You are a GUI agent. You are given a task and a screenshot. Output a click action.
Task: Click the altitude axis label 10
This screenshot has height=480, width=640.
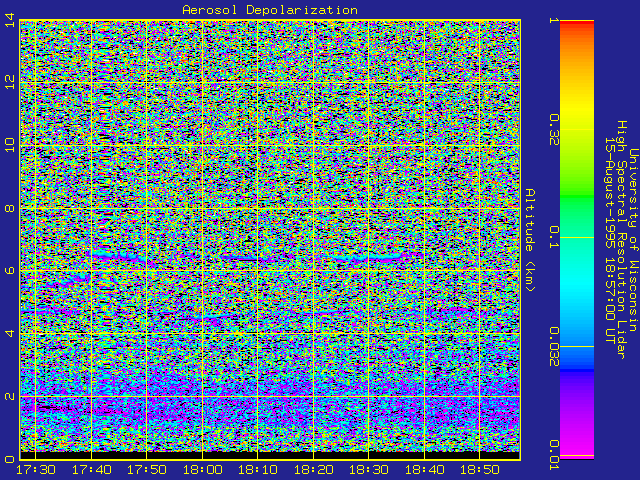9,145
